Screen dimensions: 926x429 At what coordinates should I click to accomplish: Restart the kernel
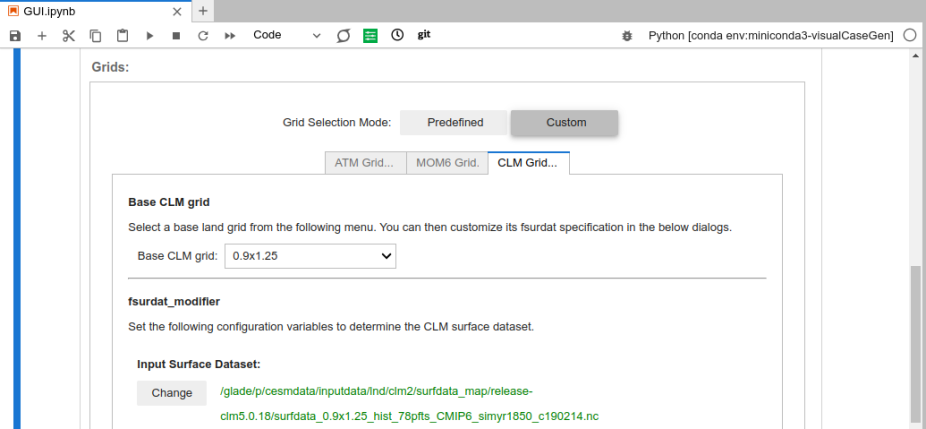(203, 35)
